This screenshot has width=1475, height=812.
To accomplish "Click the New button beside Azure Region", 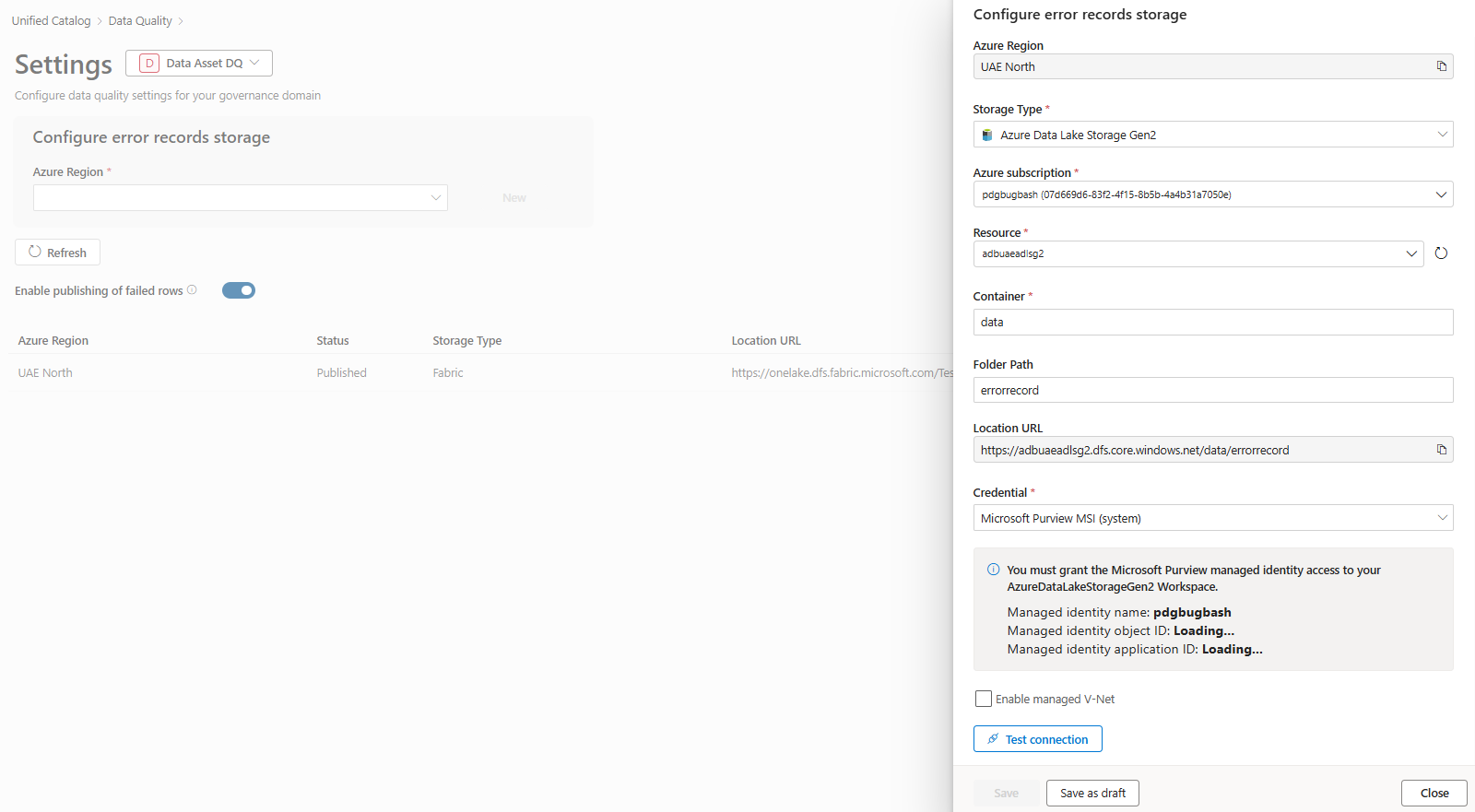I will pos(514,197).
